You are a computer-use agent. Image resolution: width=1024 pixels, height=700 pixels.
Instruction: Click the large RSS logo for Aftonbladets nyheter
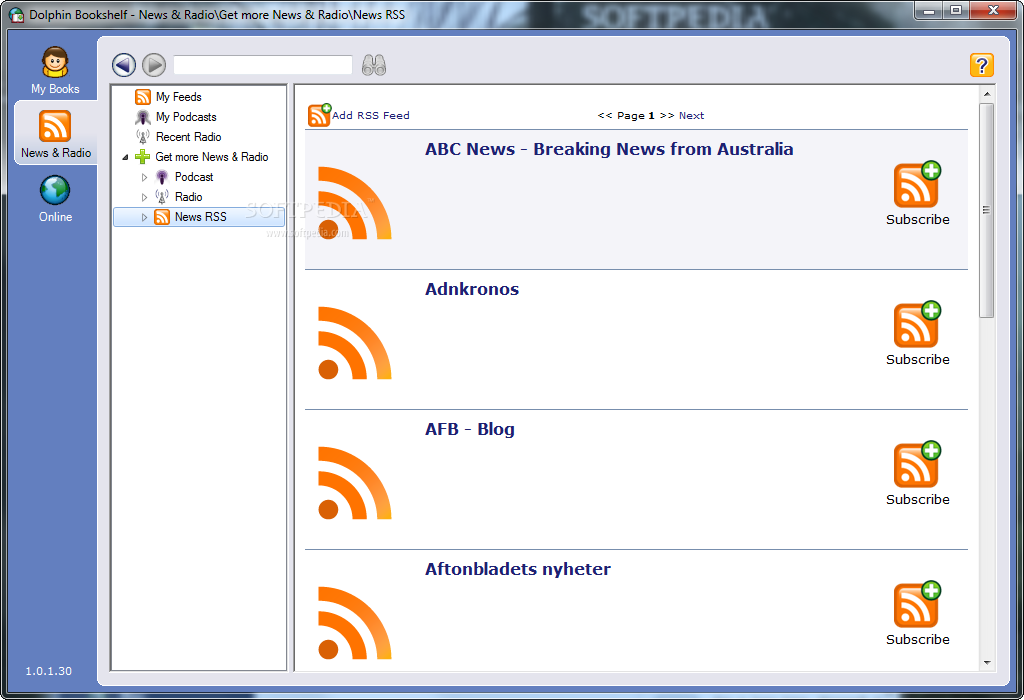point(355,623)
